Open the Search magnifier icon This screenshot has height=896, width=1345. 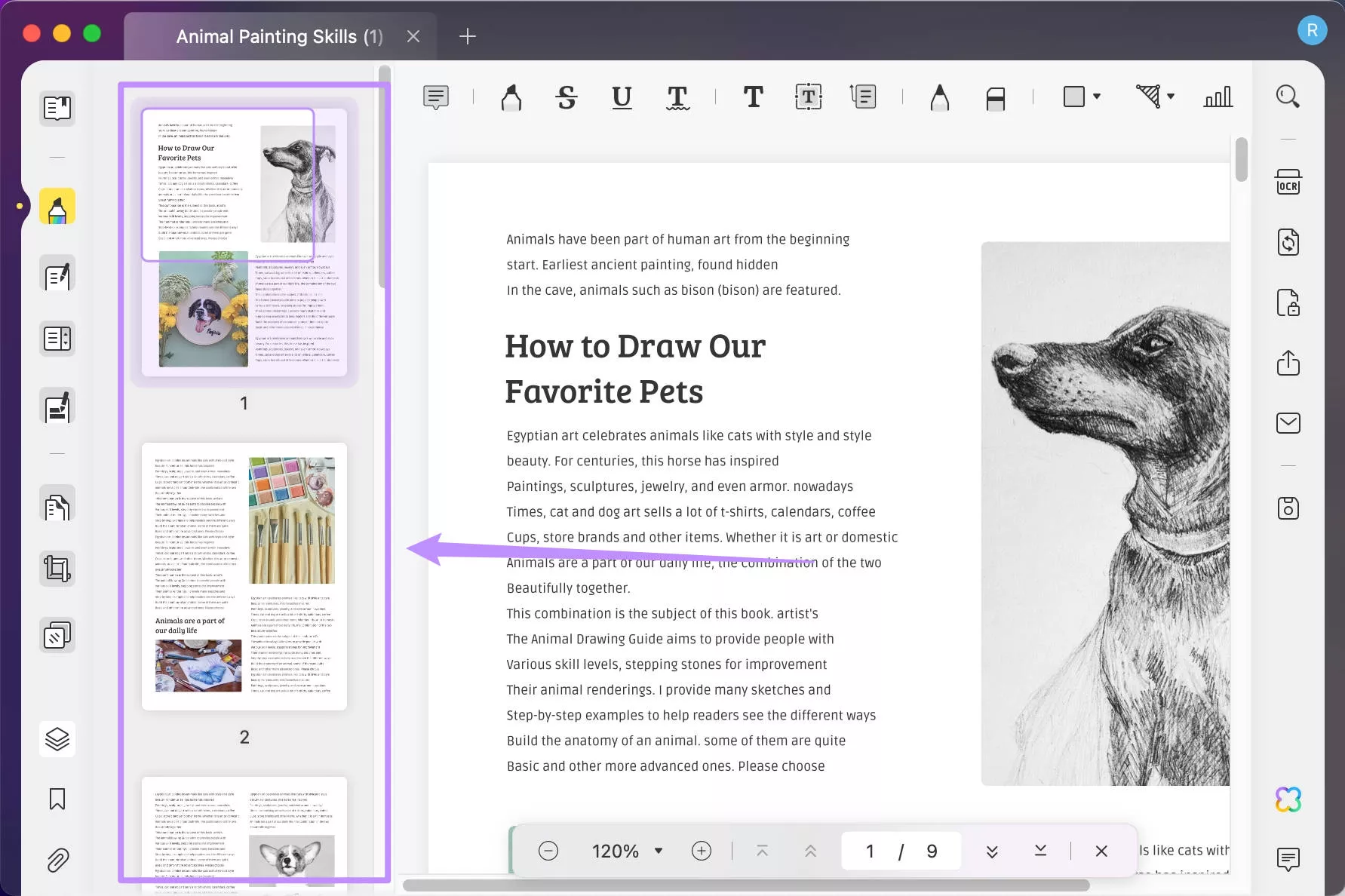[x=1288, y=97]
